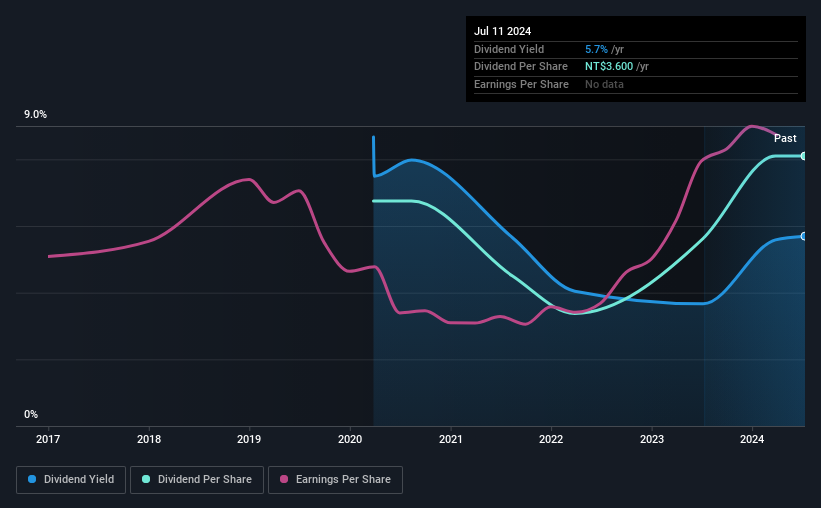Viewport: 821px width, 508px height.
Task: Click the 5.7% Dividend Yield tooltip value
Action: tap(596, 49)
